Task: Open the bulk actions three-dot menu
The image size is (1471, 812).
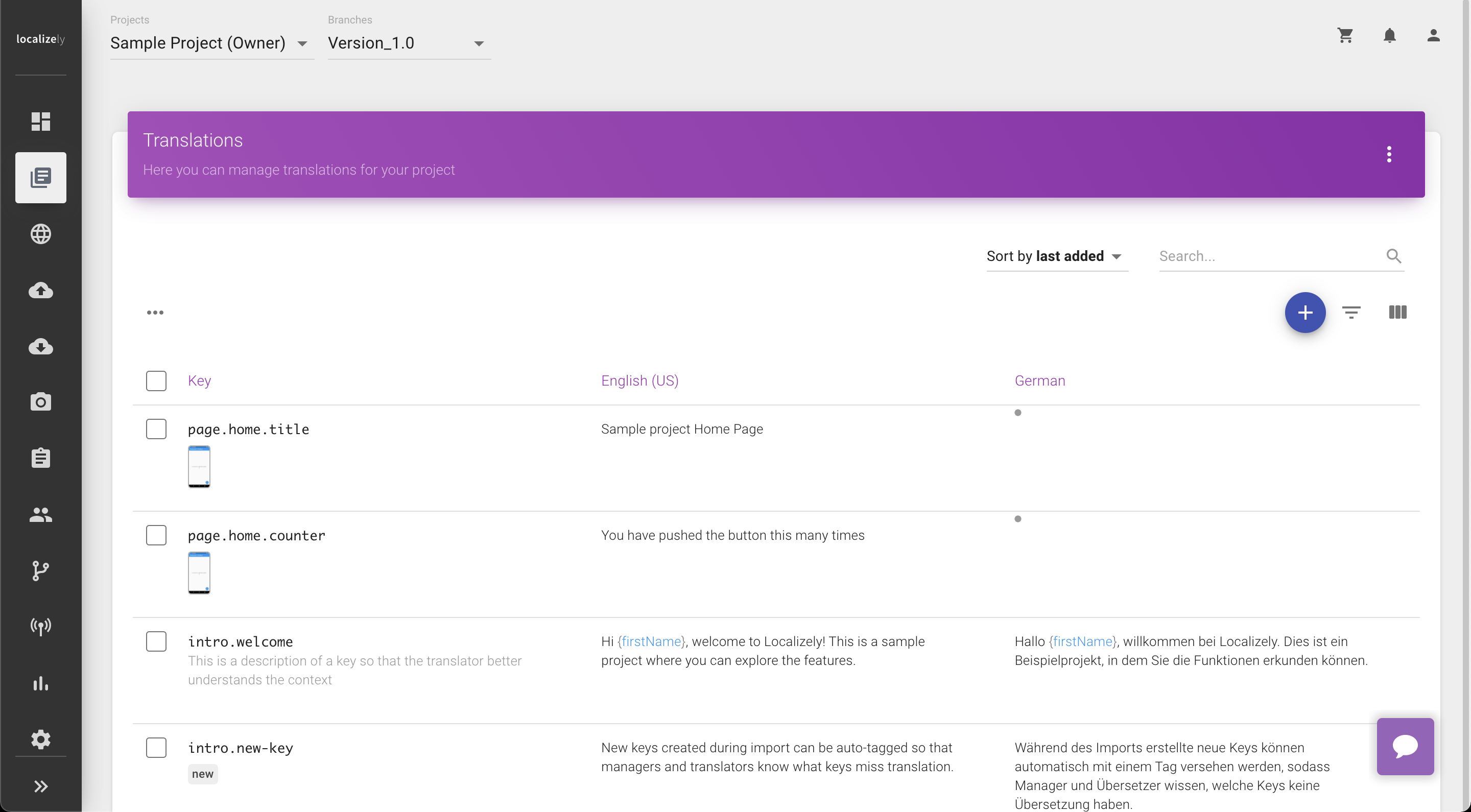Action: click(155, 313)
